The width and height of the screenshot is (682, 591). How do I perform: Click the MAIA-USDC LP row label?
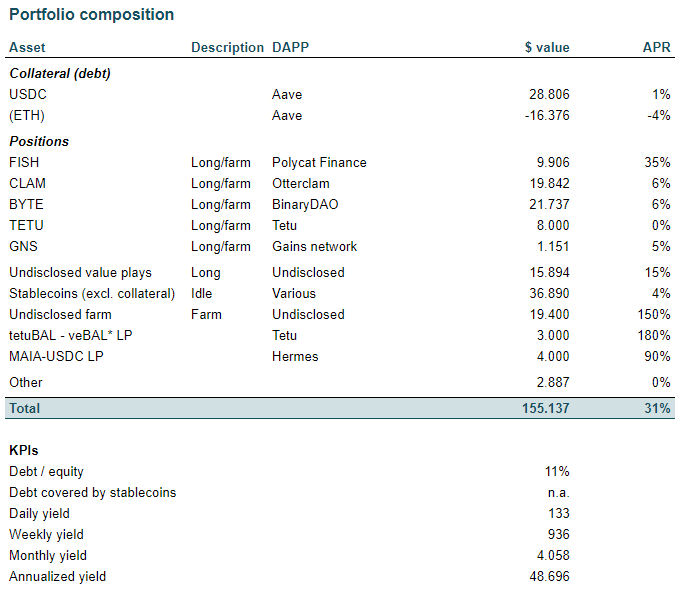56,357
